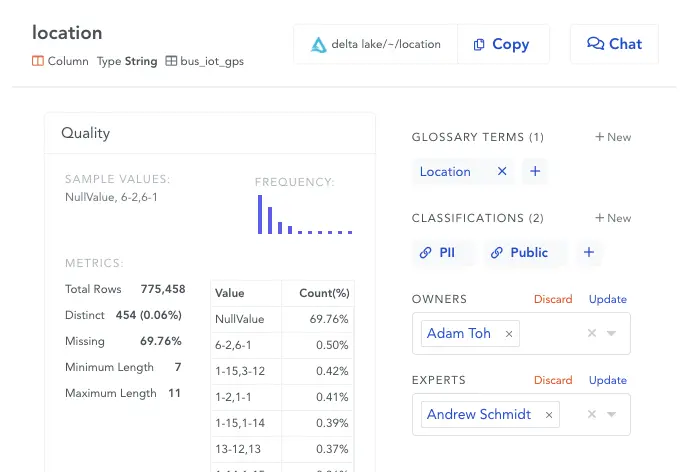
Task: Click the Chat speech bubbles icon
Action: (595, 43)
